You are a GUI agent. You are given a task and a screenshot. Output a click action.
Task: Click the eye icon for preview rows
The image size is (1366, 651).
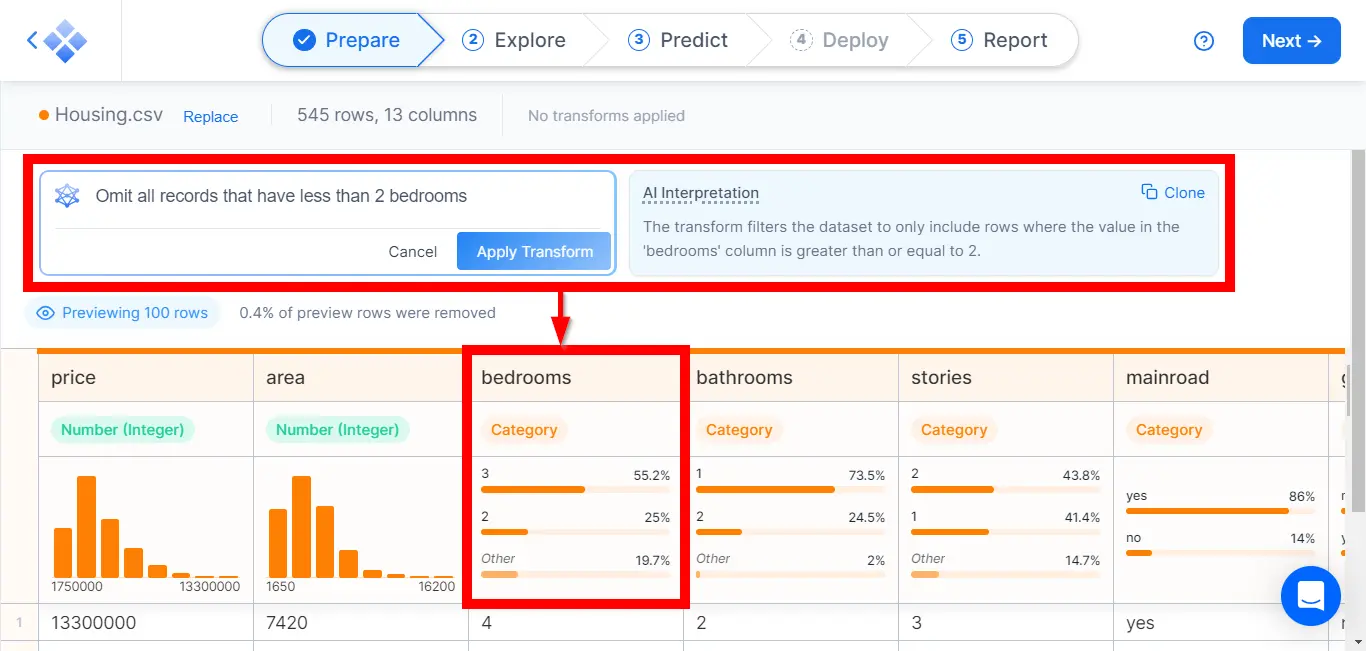pyautogui.click(x=45, y=313)
